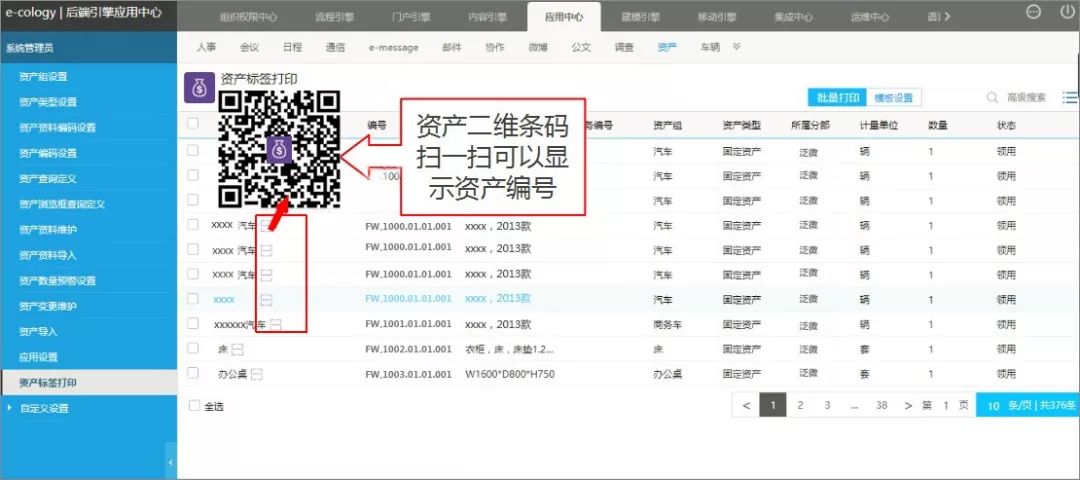Show QR code icon for 床 row

238,350
